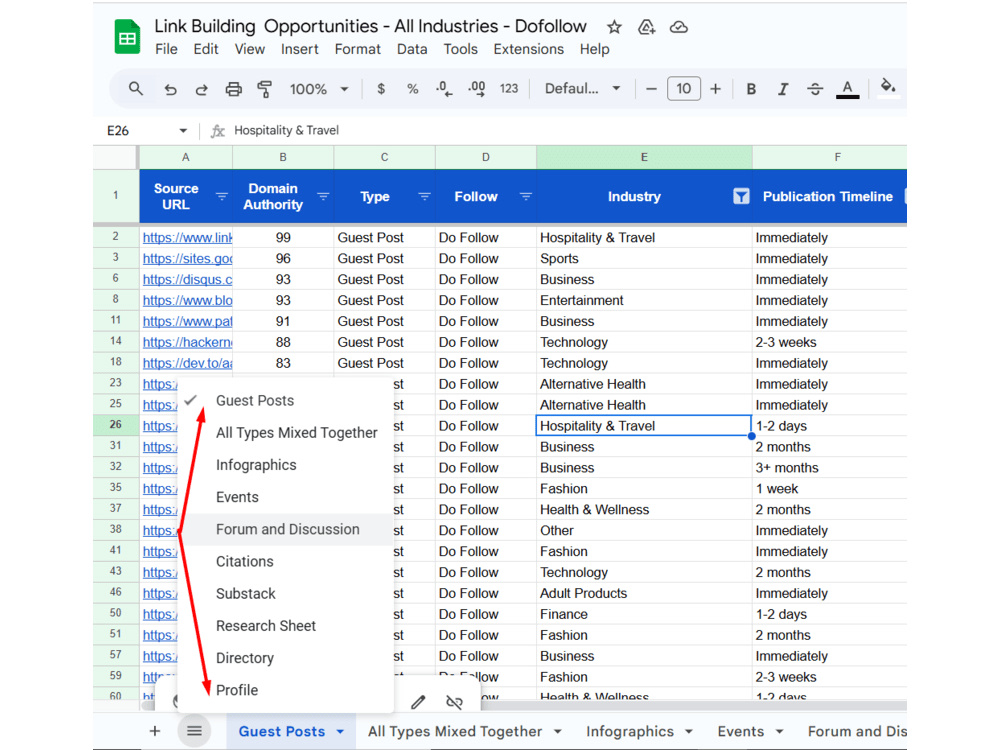This screenshot has width=1000, height=750.
Task: Increase font size with plus
Action: coord(716,89)
